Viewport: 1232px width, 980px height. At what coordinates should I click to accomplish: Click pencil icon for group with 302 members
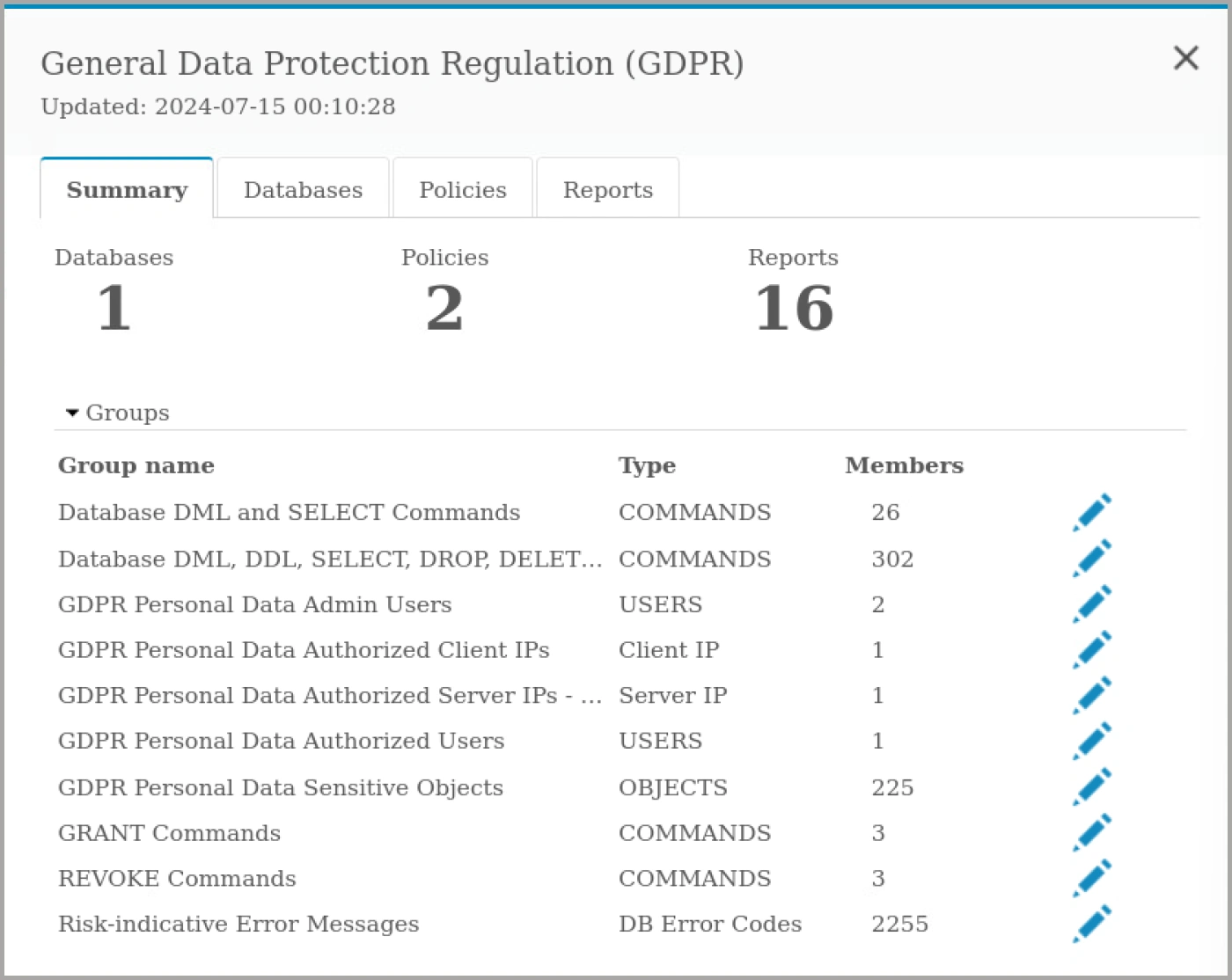[1092, 559]
